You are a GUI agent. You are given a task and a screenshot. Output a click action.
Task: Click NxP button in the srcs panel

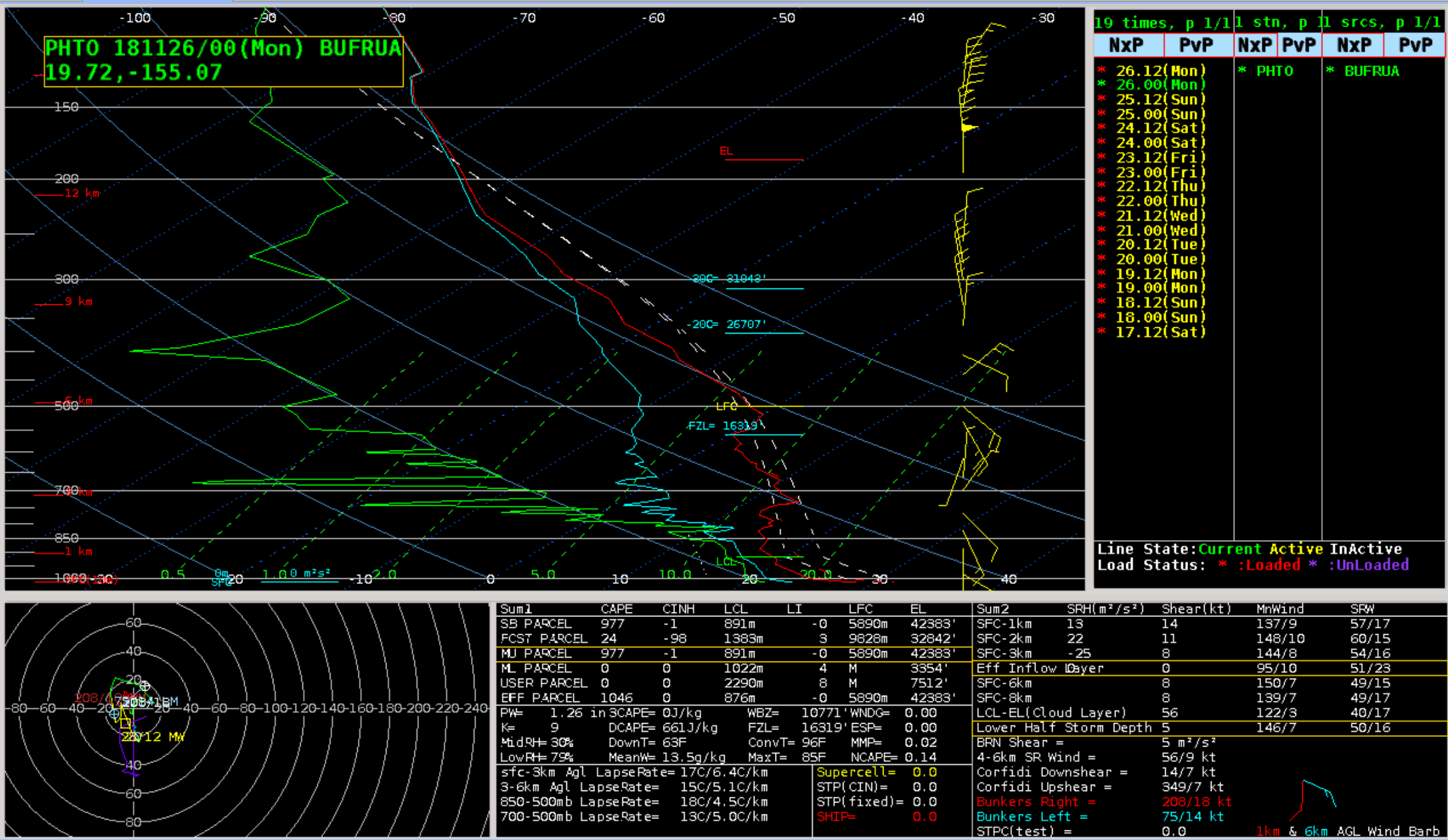(1353, 45)
